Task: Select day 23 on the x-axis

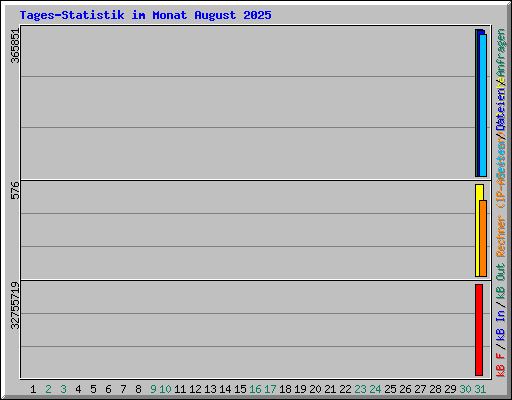Action: pos(360,389)
